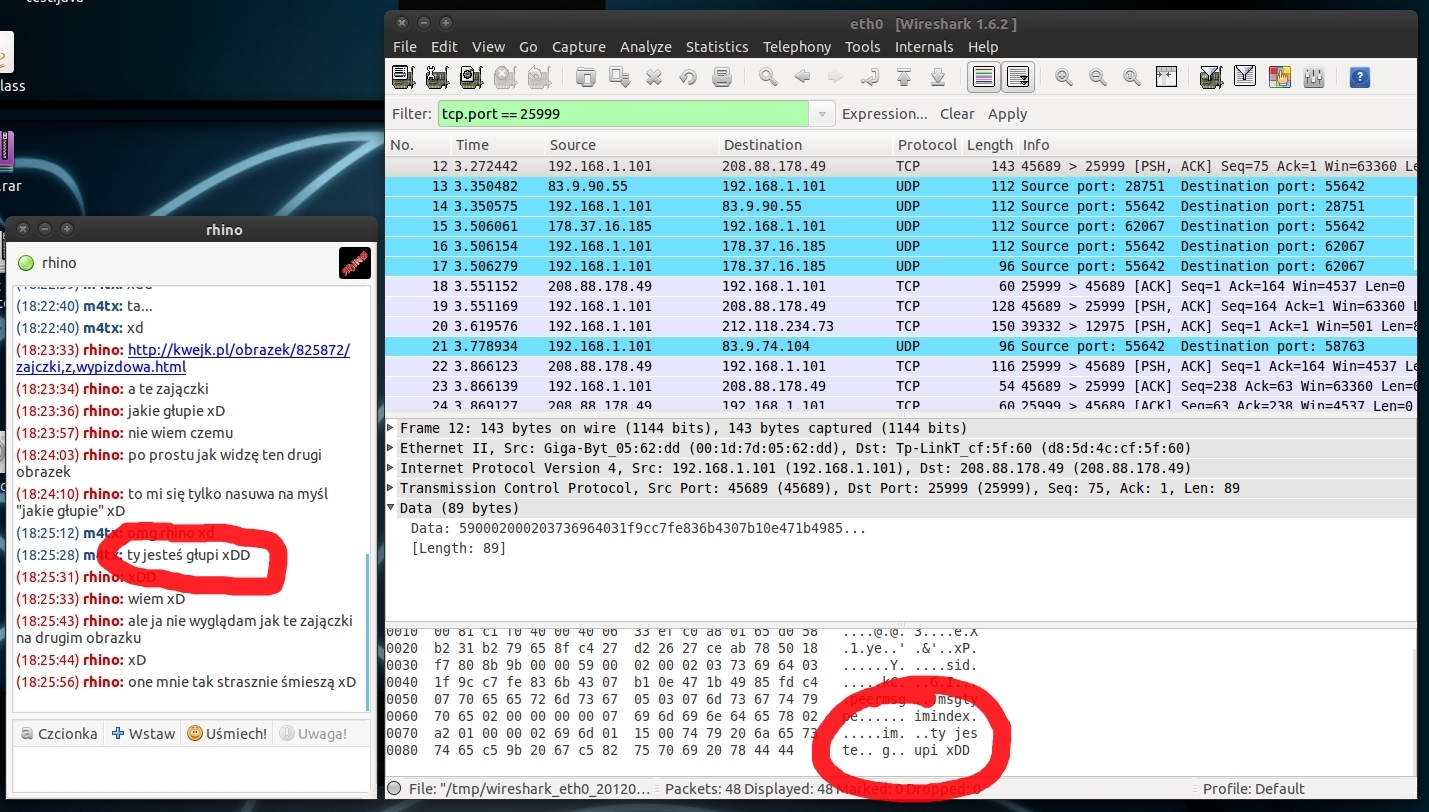1429x812 pixels.
Task: Open the Edit menu
Action: tap(444, 47)
